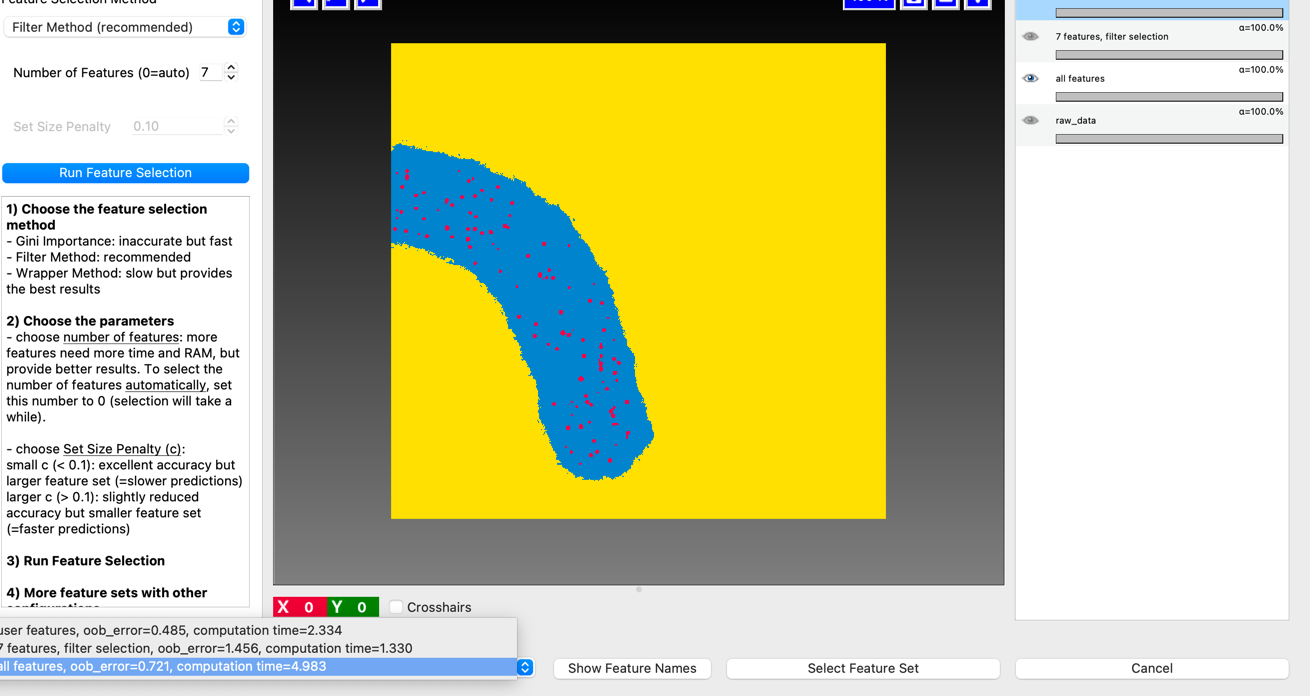The width and height of the screenshot is (1310, 696).
Task: Enable the Crosshairs checkbox
Action: point(396,607)
